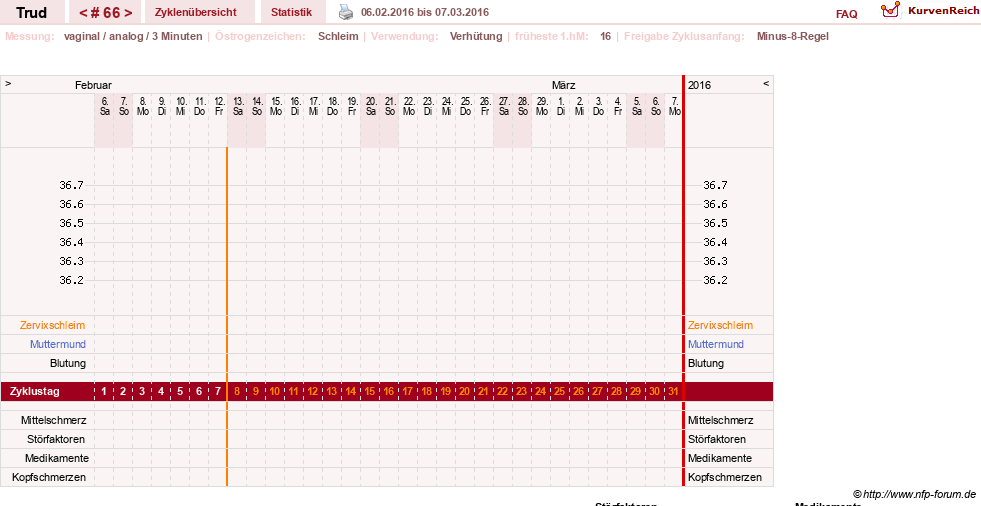The image size is (981, 506).
Task: Click the früheste 1.hM value 16
Action: (606, 36)
